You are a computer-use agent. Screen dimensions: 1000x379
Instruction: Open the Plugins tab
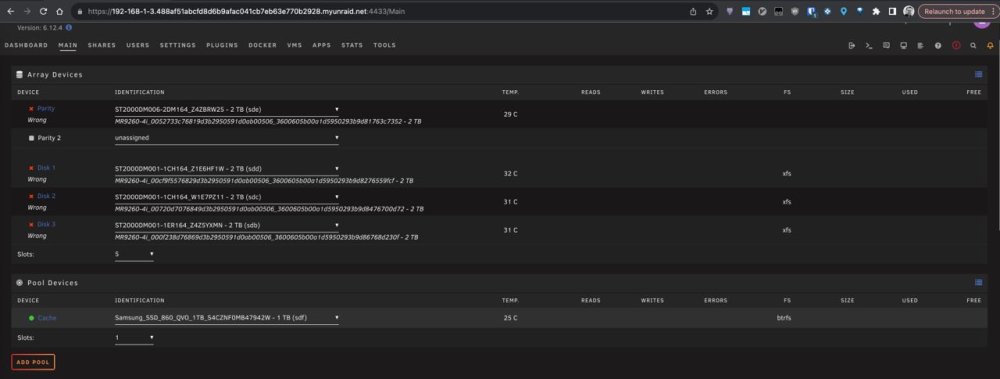(222, 45)
